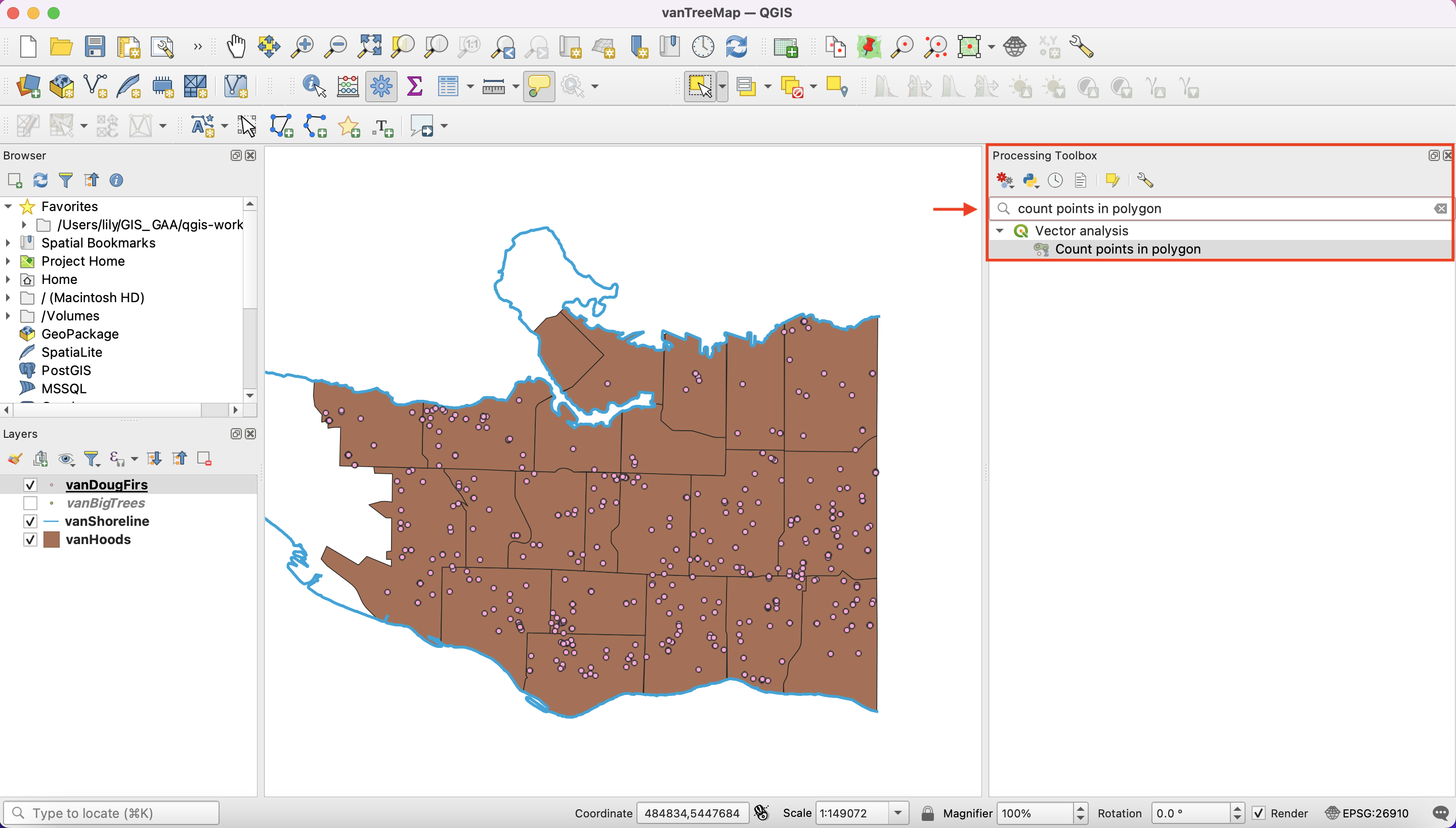Open the Field Calculator abacus icon

tap(348, 87)
